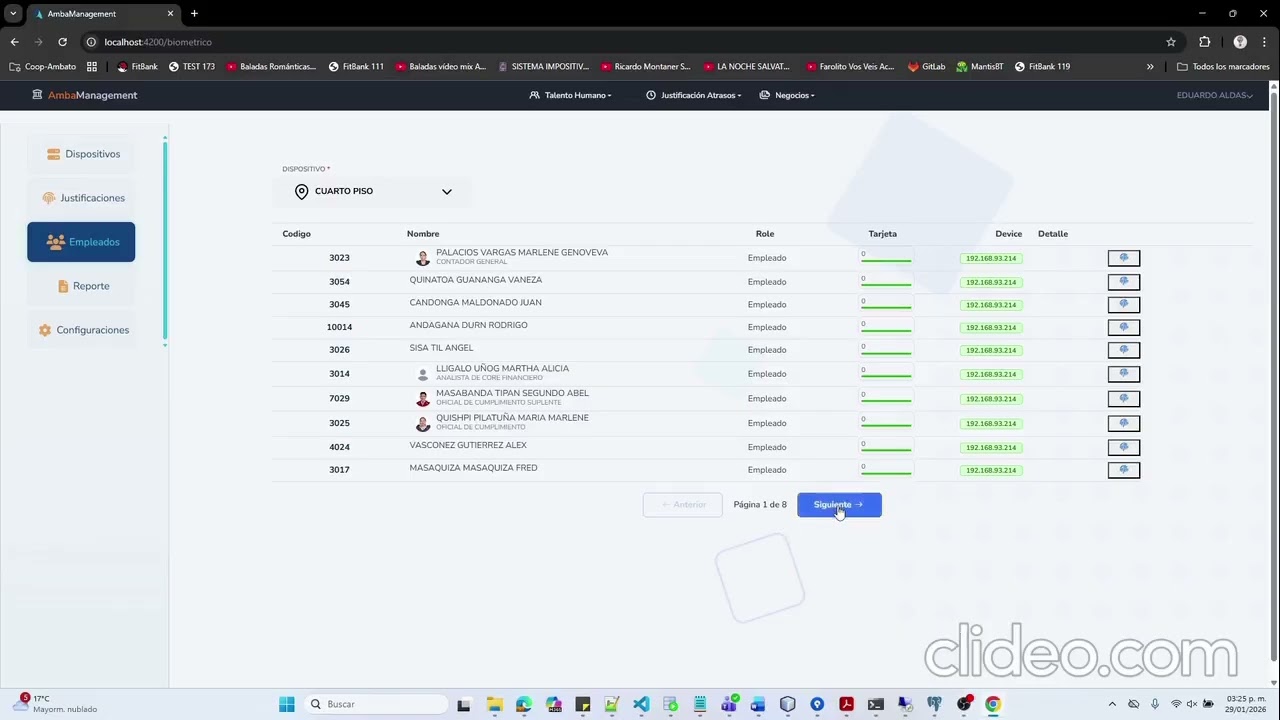Open the Chrome profile avatar
The image size is (1280, 720).
pos(1240,42)
